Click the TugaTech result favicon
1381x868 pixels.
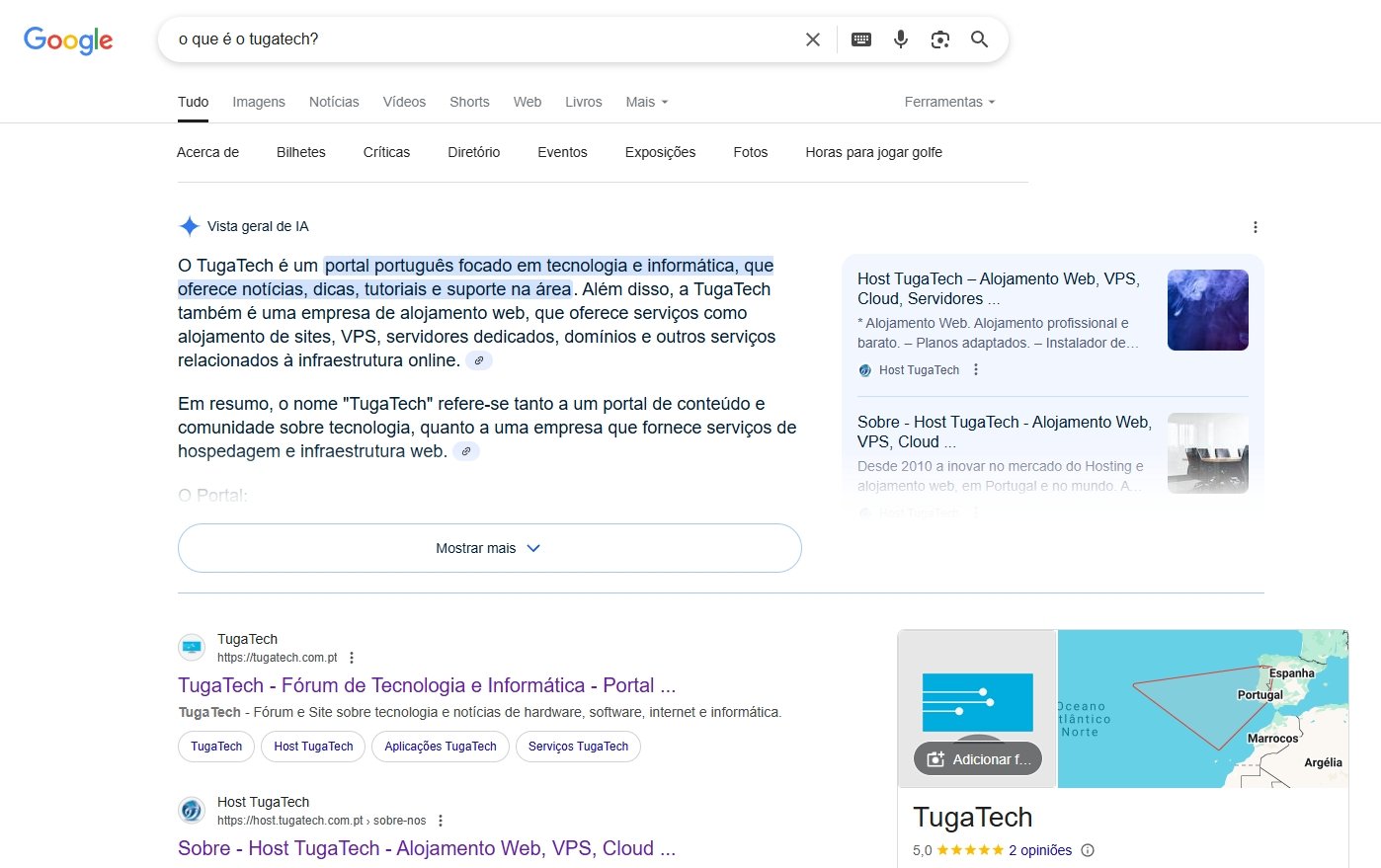192,648
